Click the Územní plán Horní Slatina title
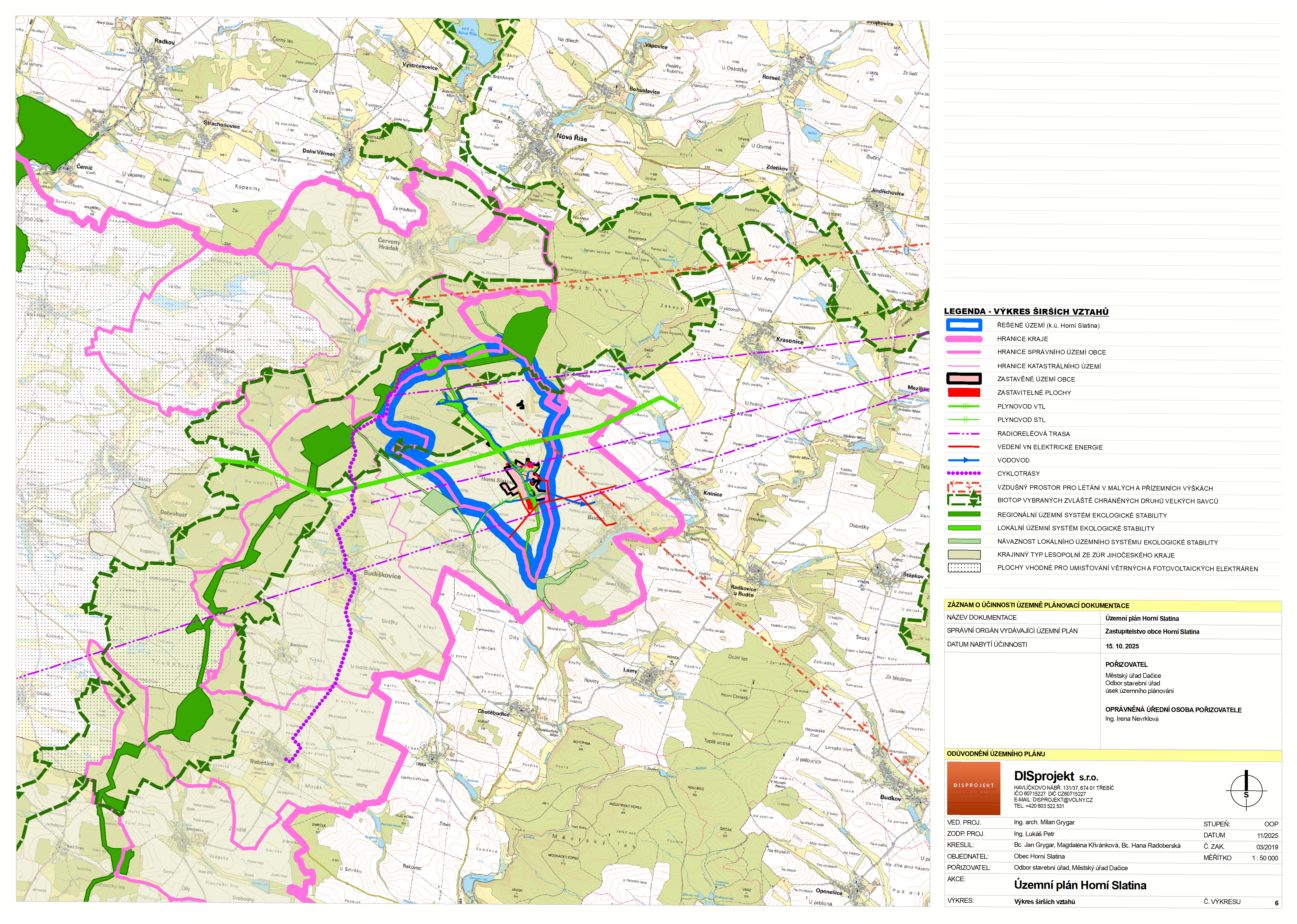The image size is (1297, 924). click(x=1080, y=885)
